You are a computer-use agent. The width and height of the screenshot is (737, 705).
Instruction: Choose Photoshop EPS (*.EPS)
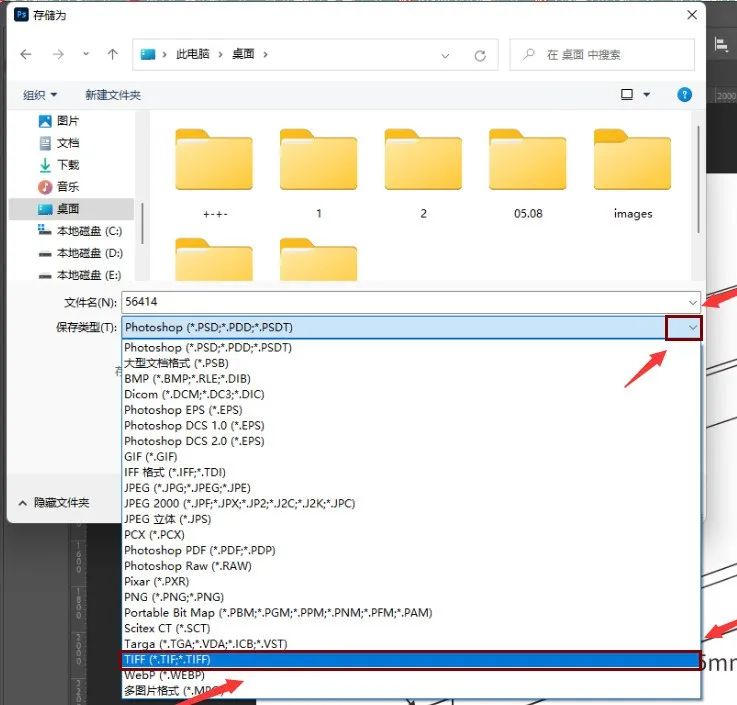[411, 410]
